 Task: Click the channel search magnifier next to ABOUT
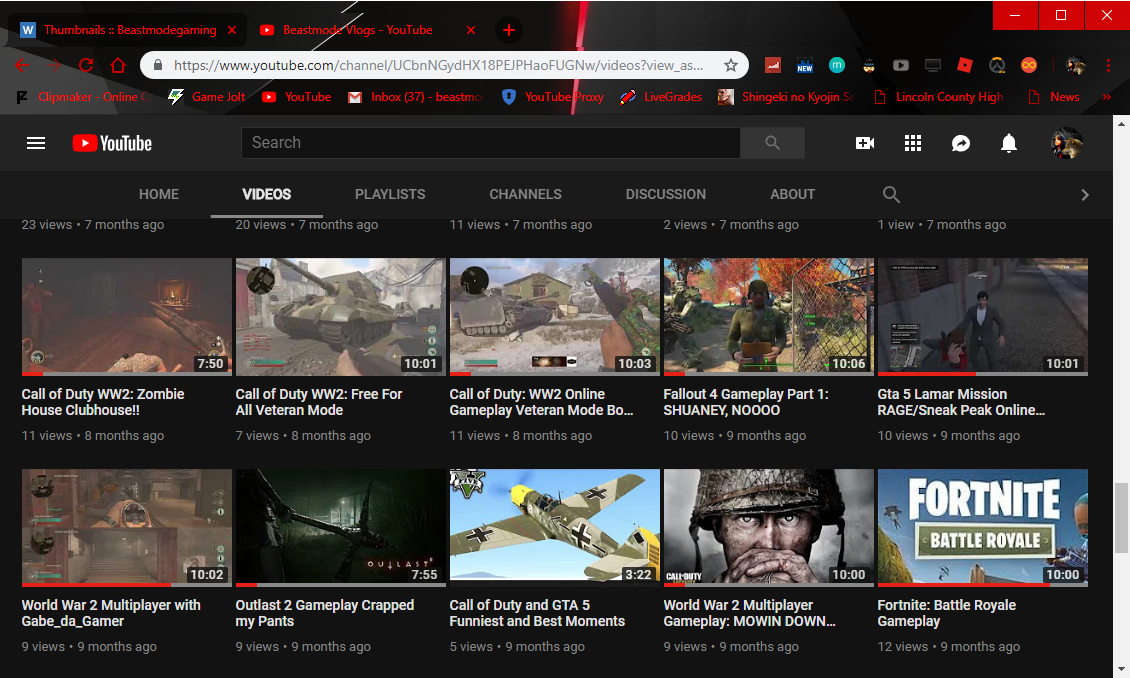pyautogui.click(x=891, y=195)
